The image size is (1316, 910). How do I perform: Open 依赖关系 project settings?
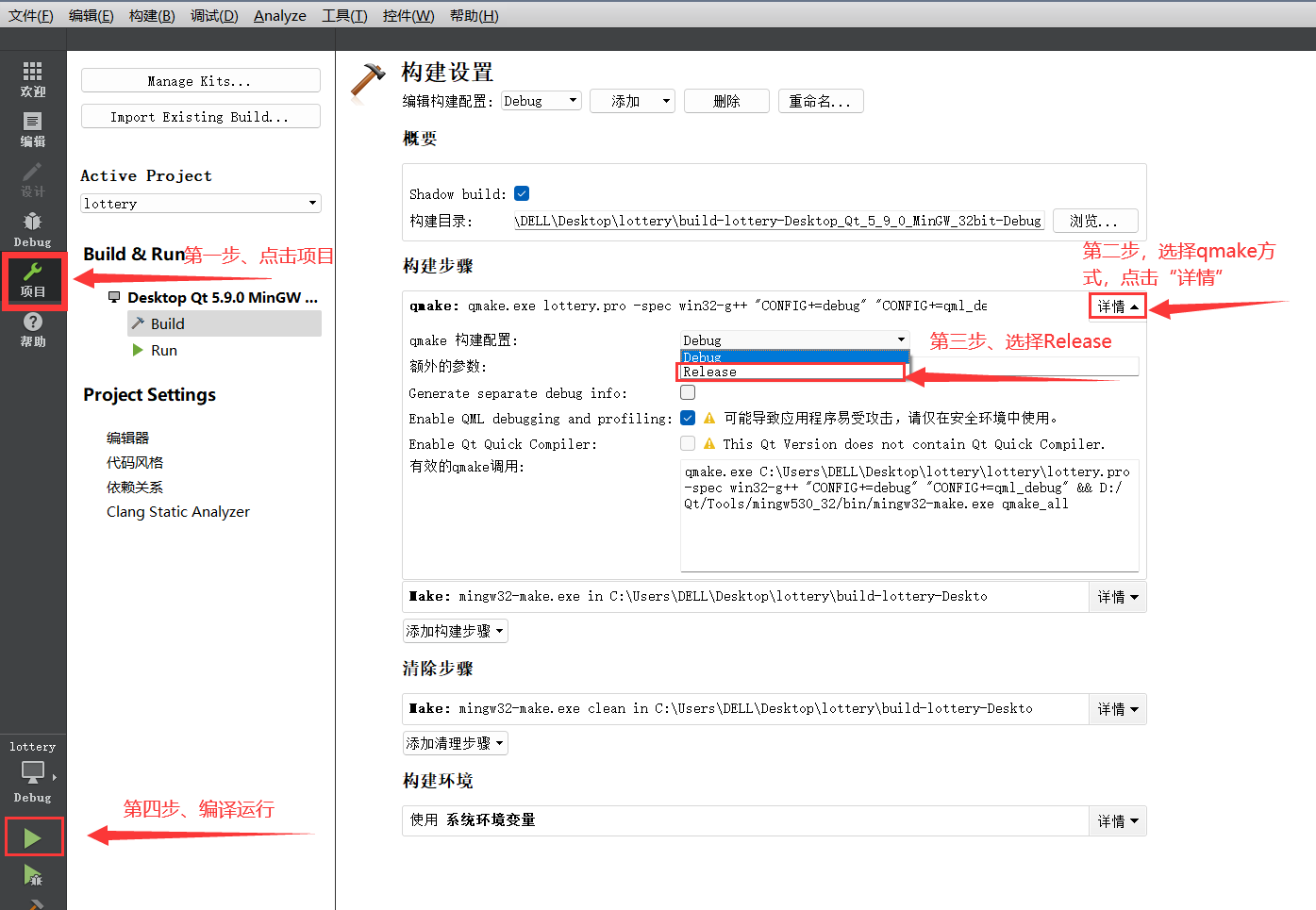tap(135, 487)
